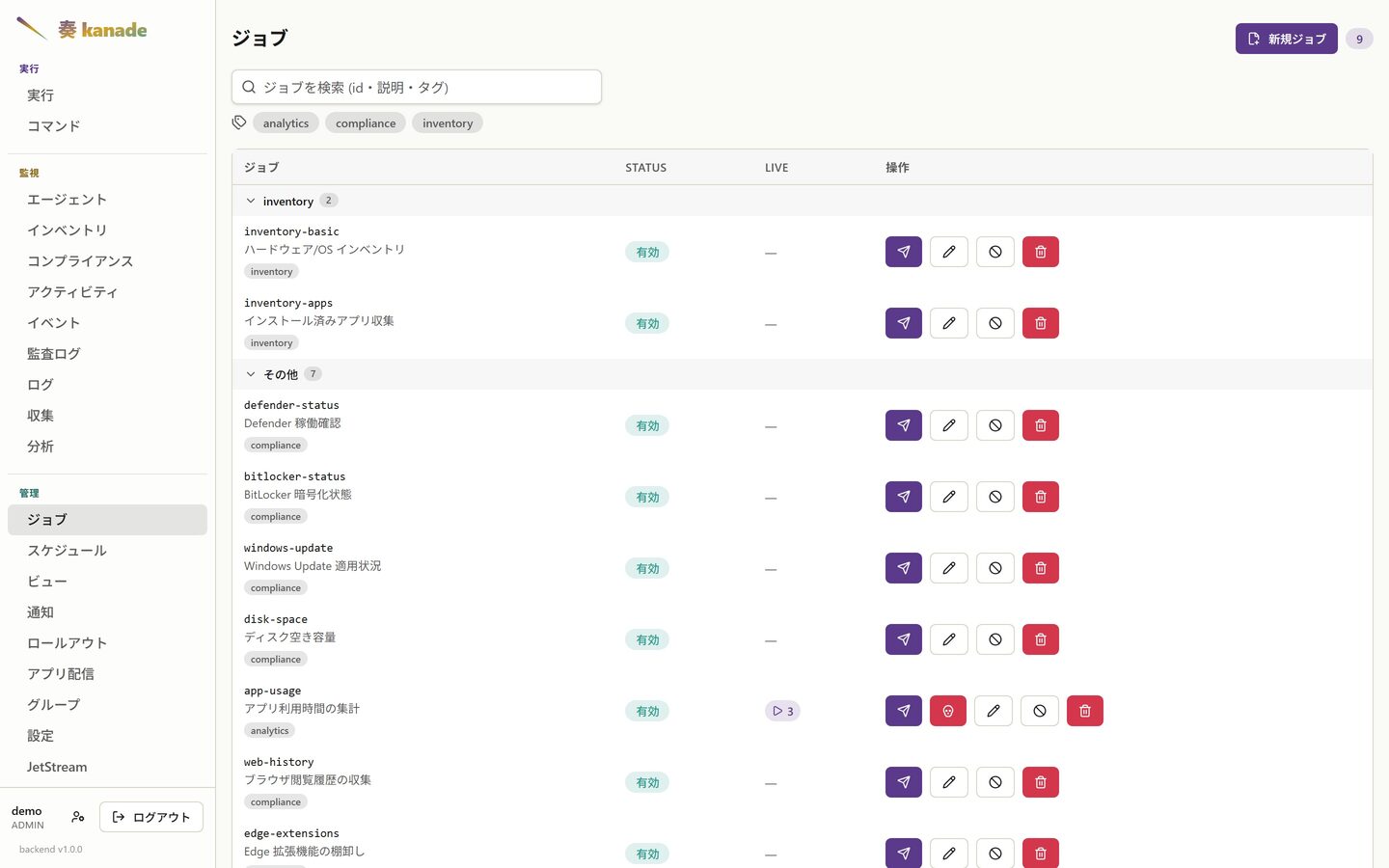
Task: Delete the defender-status job
Action: pos(1041,425)
